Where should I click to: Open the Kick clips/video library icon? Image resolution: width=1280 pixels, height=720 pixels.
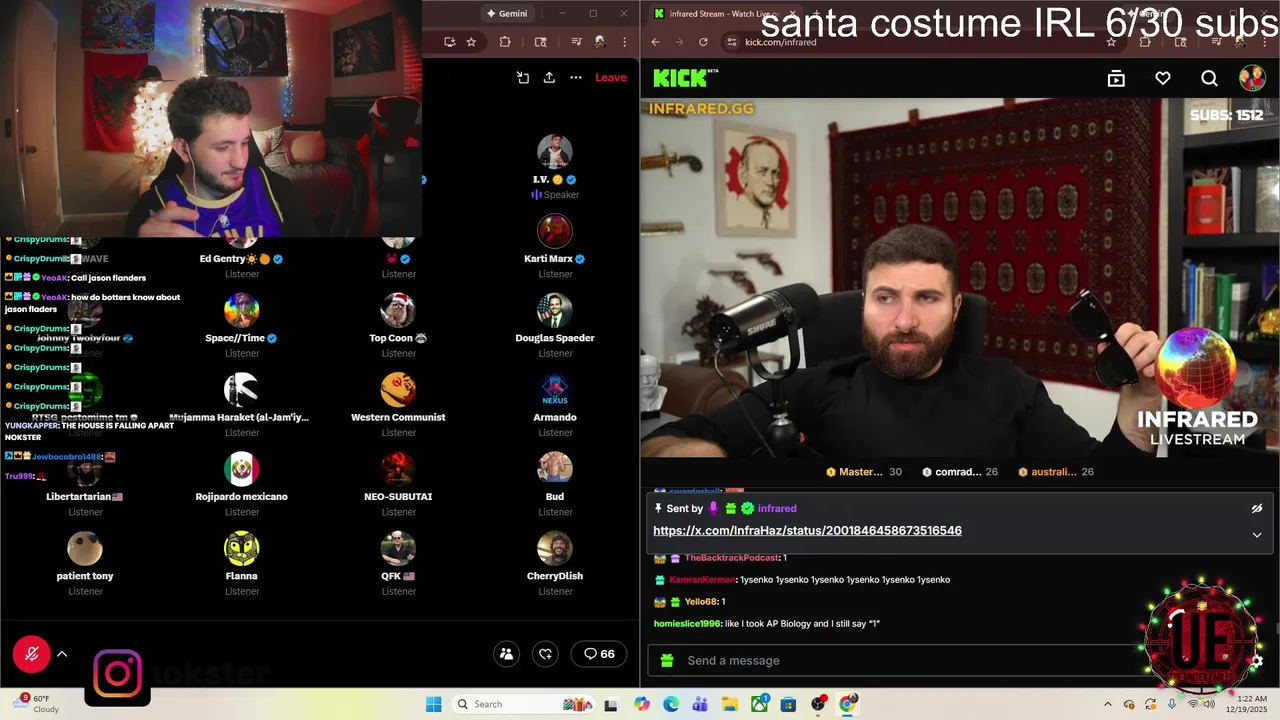tap(1116, 79)
